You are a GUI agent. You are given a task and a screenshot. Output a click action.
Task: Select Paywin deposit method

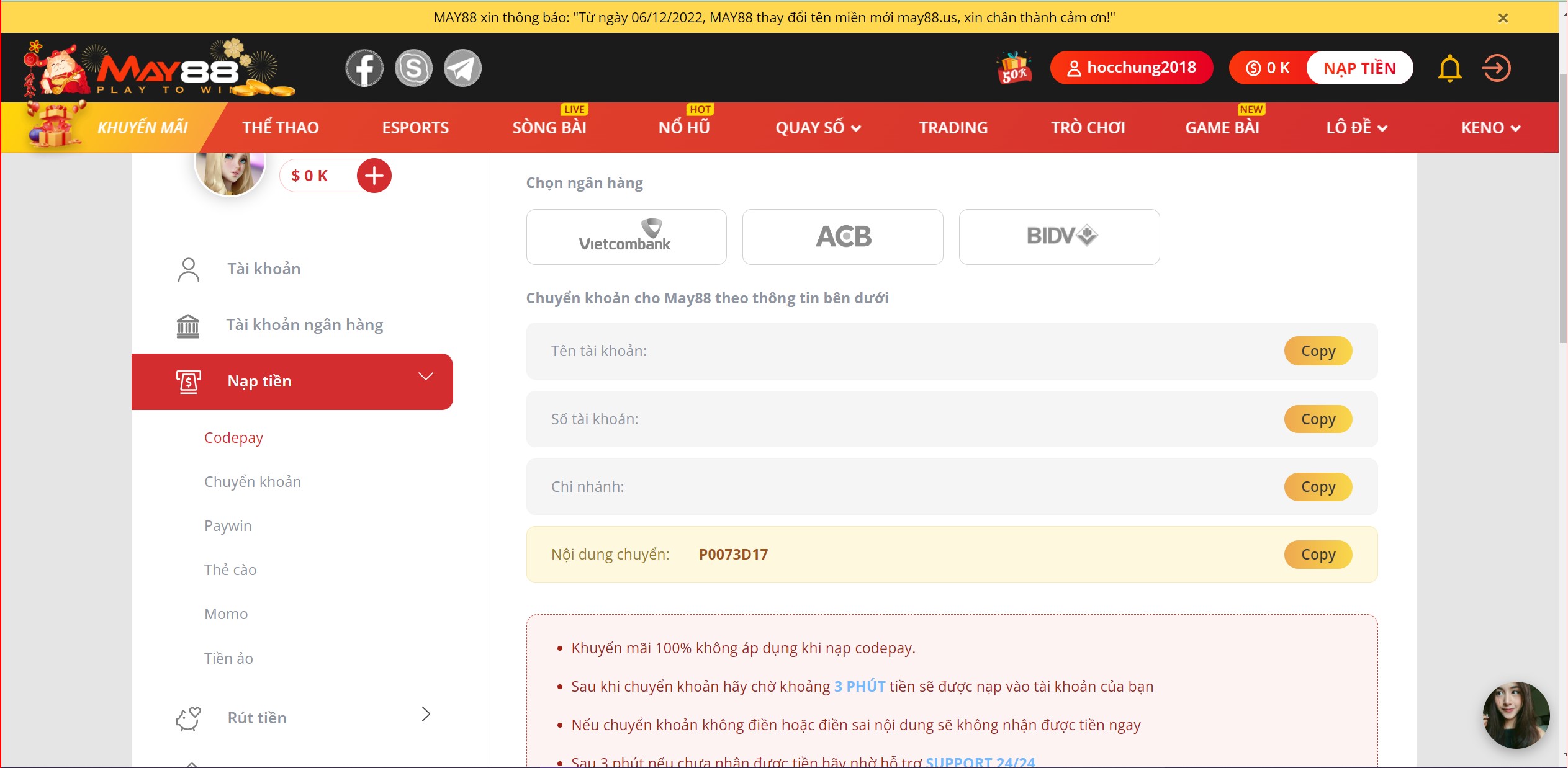[x=228, y=526]
